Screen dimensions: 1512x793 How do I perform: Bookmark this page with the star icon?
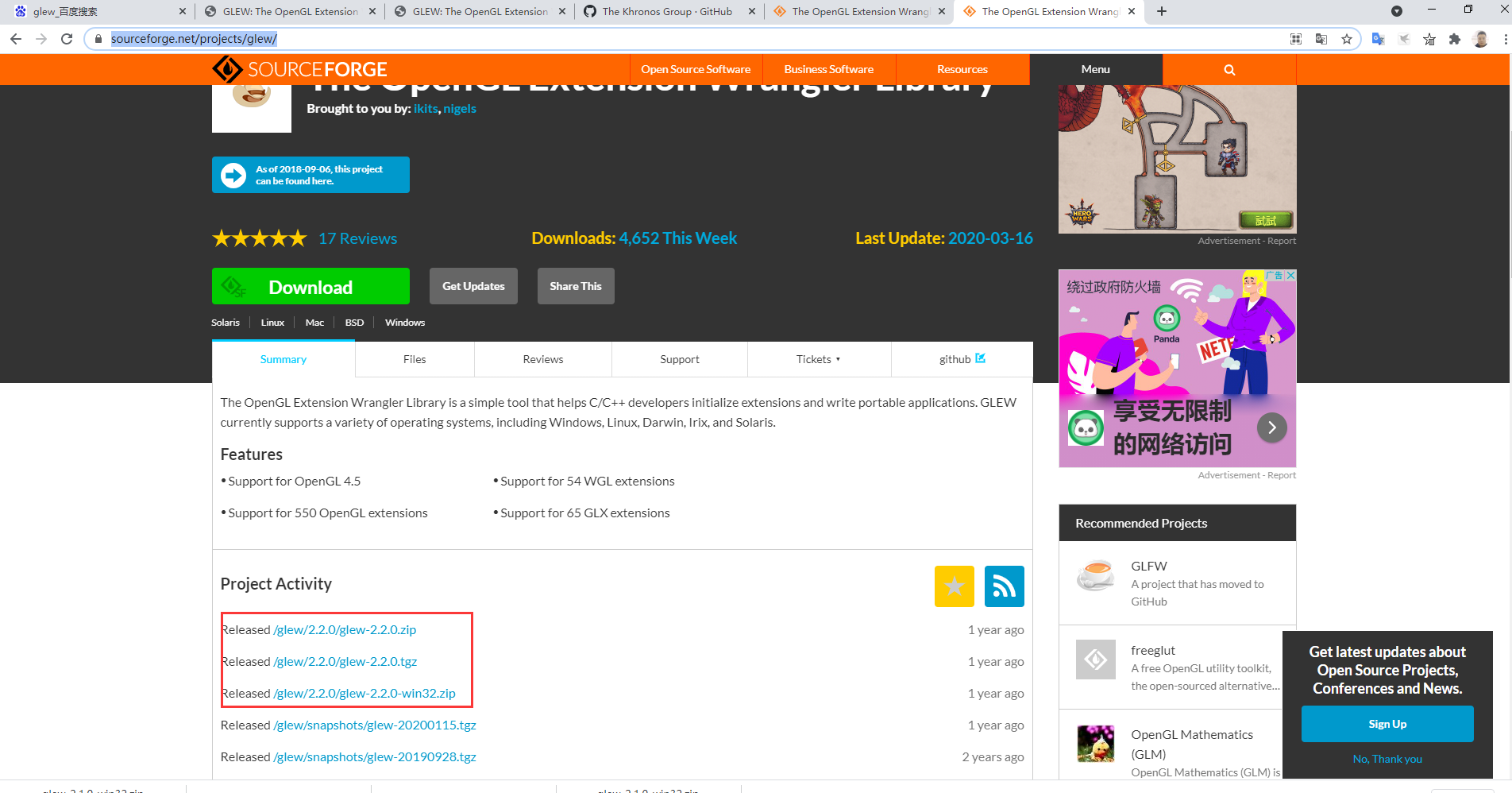click(1347, 39)
